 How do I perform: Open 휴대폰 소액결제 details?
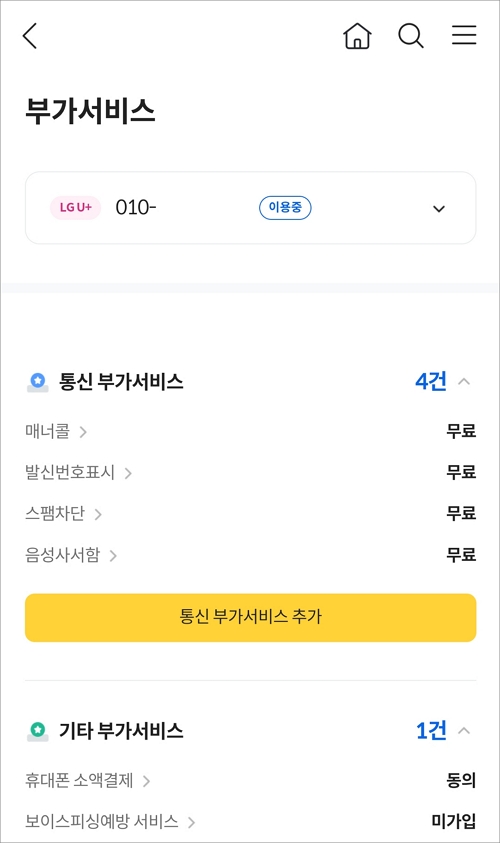(88, 781)
